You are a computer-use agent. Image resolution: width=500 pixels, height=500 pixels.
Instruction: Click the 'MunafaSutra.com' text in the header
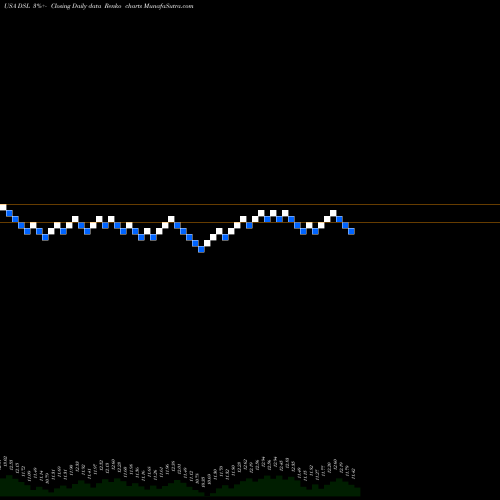click(169, 6)
